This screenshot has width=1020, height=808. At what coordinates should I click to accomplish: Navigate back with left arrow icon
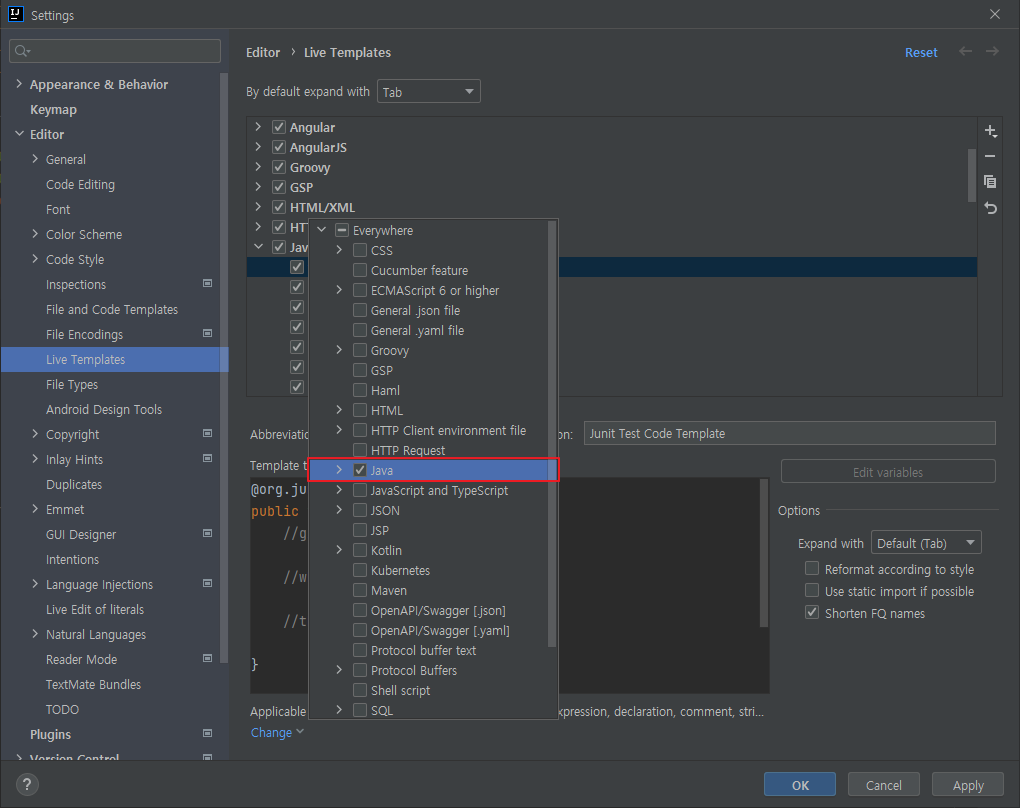pos(965,51)
